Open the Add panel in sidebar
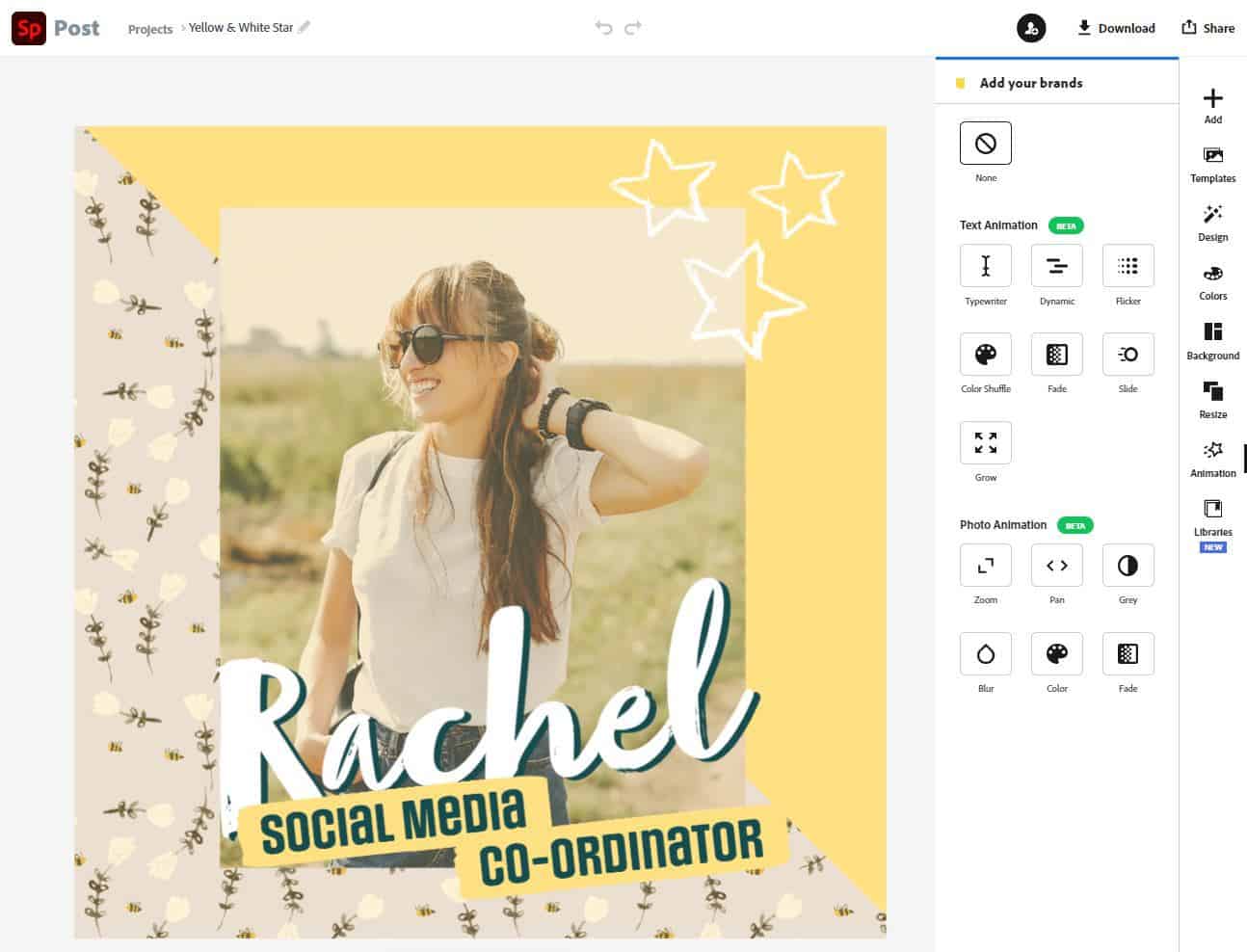Viewport: 1247px width, 952px height. [x=1212, y=106]
